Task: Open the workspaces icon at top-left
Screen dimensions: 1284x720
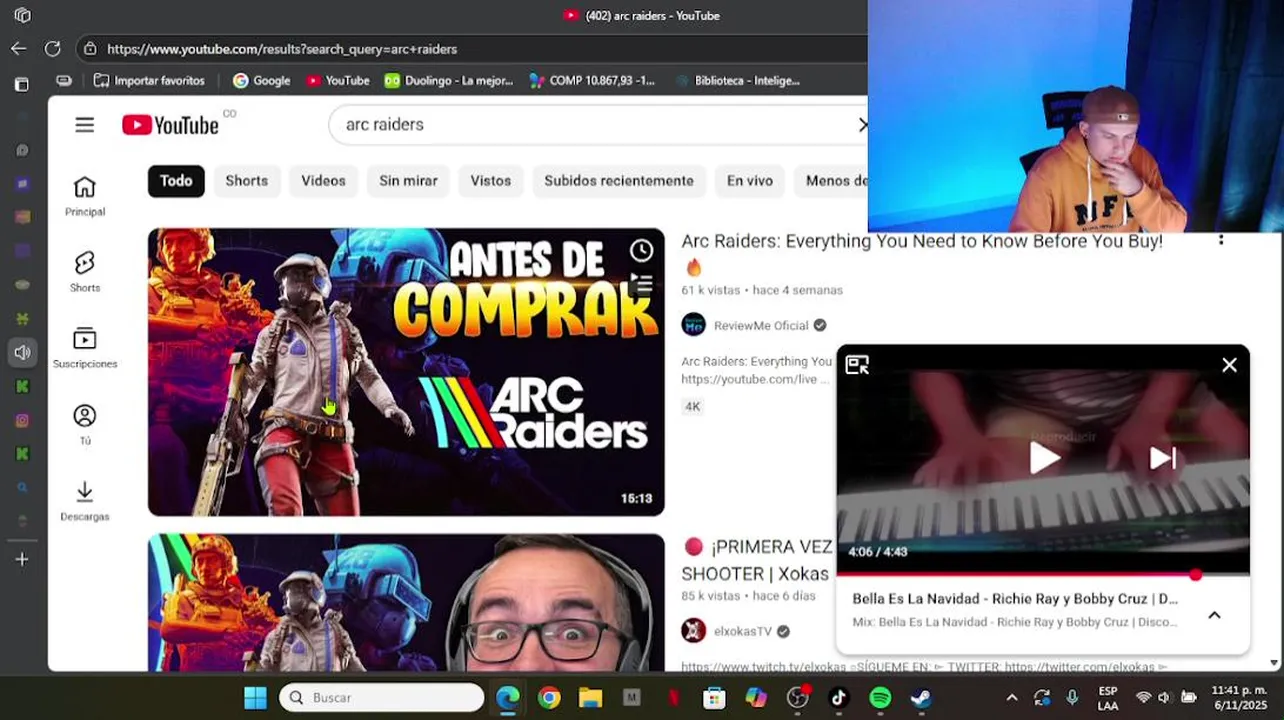Action: click(x=22, y=15)
